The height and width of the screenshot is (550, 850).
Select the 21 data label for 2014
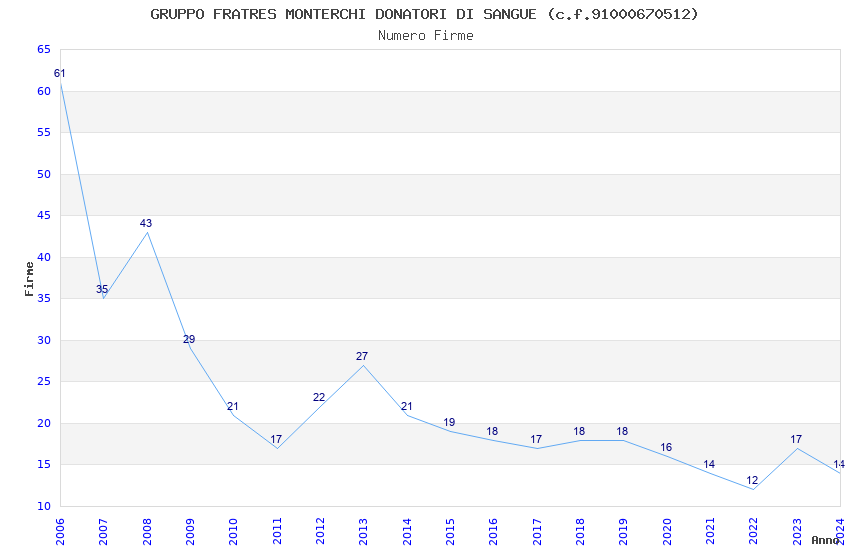[x=407, y=406]
